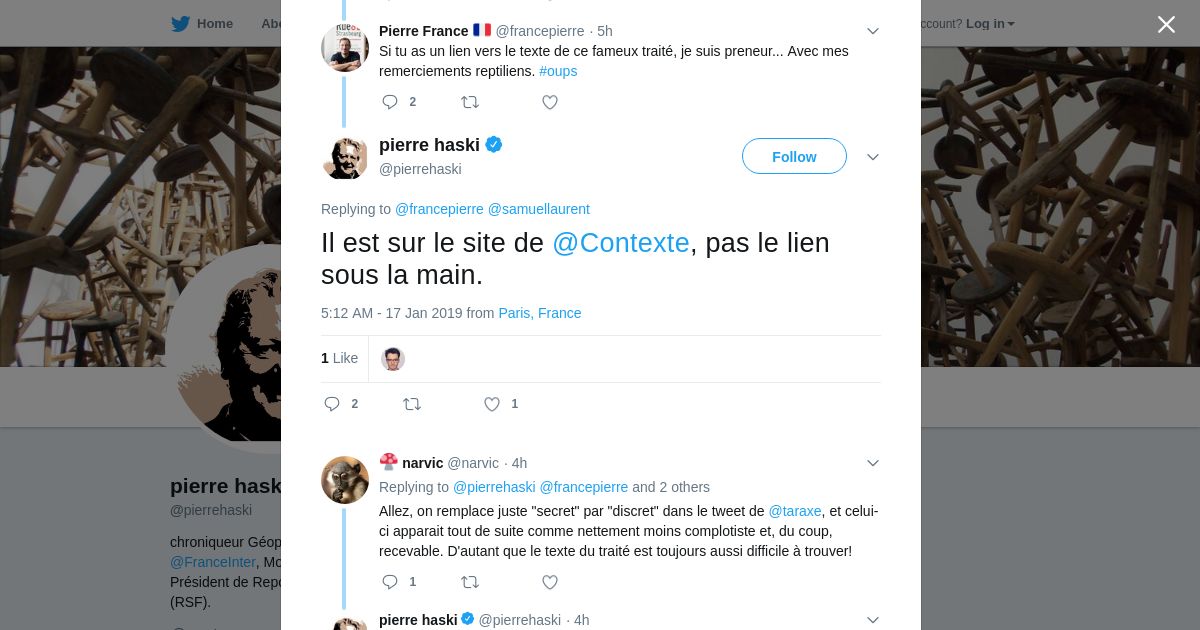Like Pierre France's tweet
The width and height of the screenshot is (1200, 630).
pyautogui.click(x=550, y=102)
